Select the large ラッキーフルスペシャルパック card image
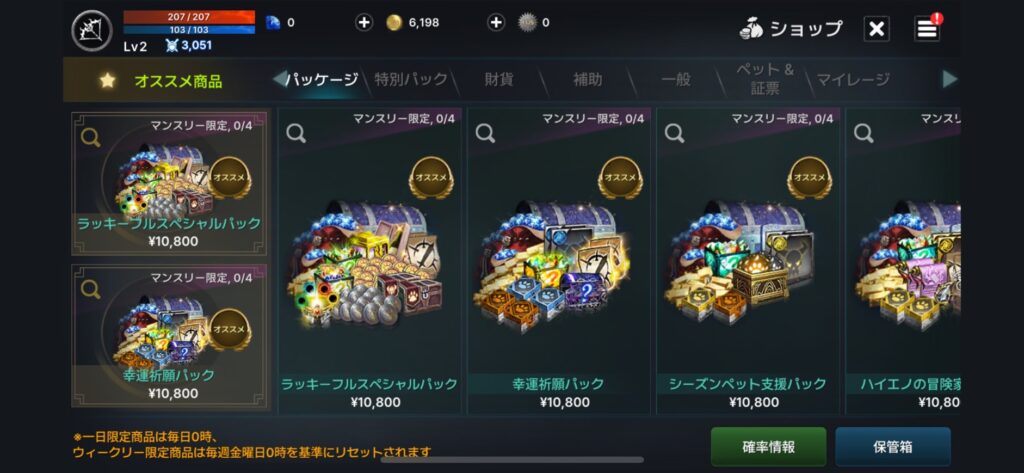Image resolution: width=1024 pixels, height=473 pixels. pyautogui.click(x=370, y=261)
